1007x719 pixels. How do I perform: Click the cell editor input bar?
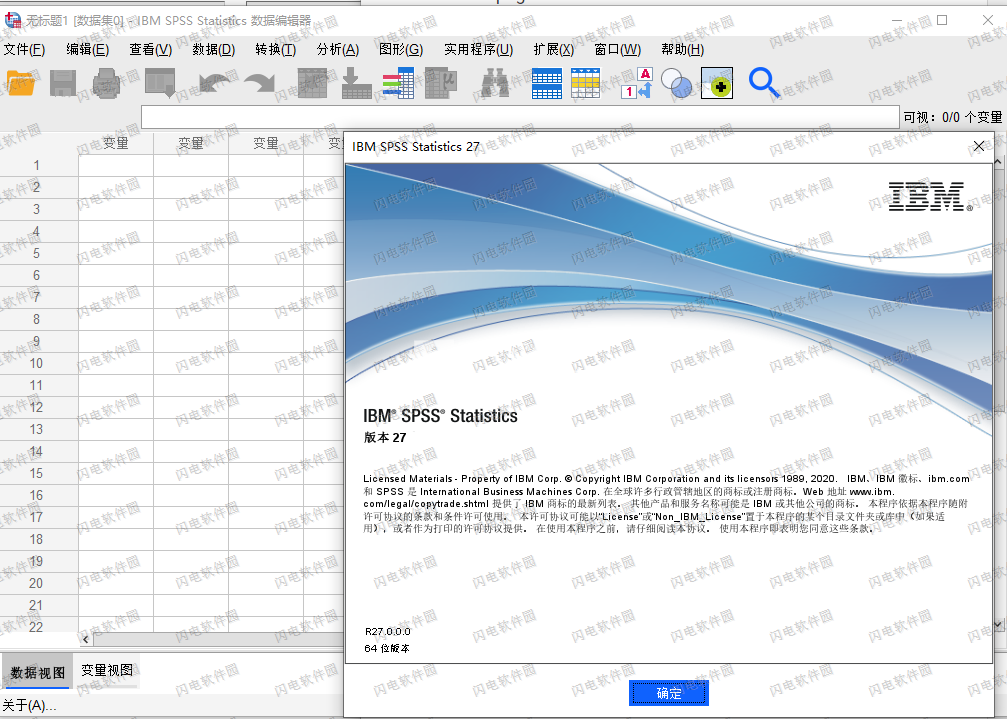[520, 117]
